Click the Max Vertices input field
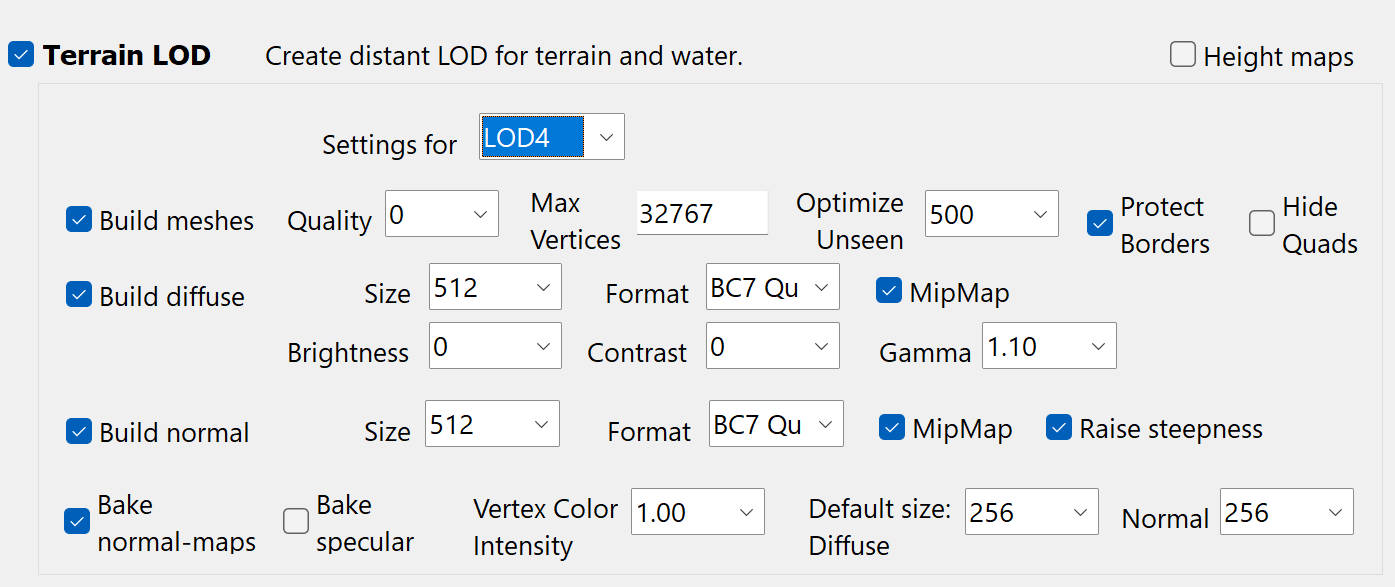The width and height of the screenshot is (1395, 587). pyautogui.click(x=702, y=214)
